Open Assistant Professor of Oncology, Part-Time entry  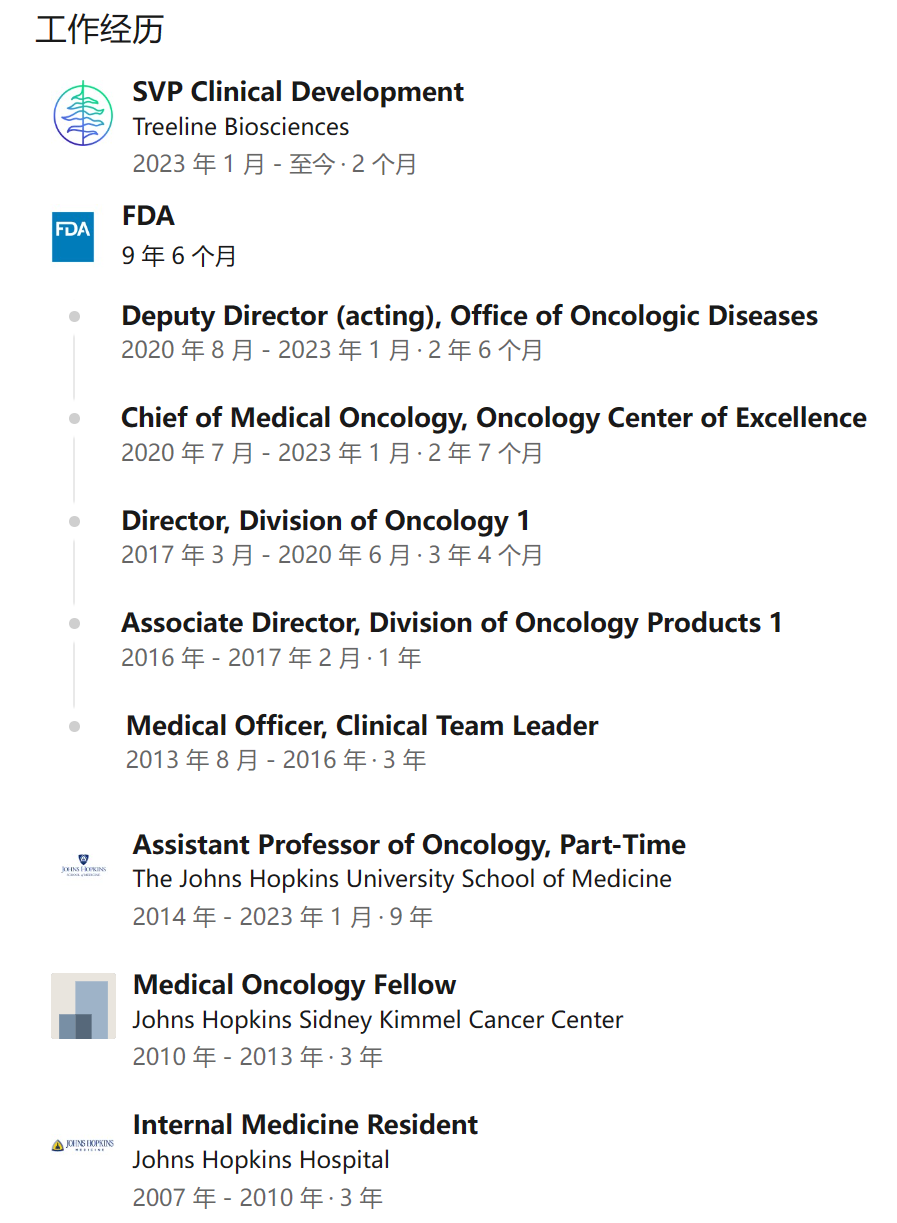point(409,845)
